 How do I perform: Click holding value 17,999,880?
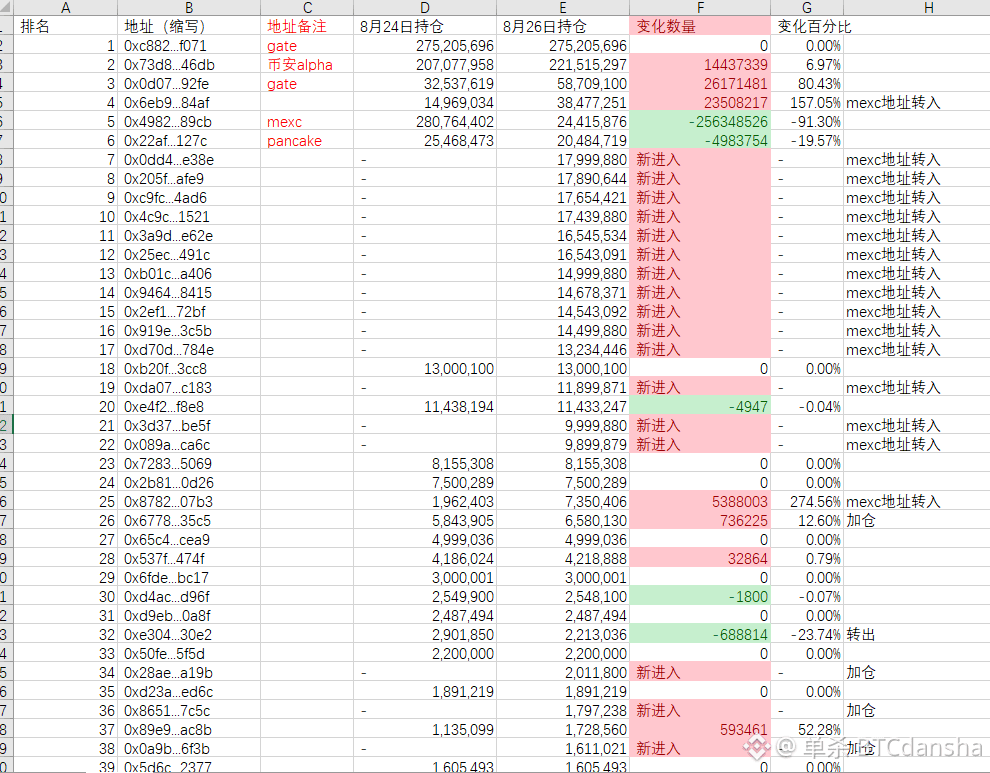coord(563,160)
